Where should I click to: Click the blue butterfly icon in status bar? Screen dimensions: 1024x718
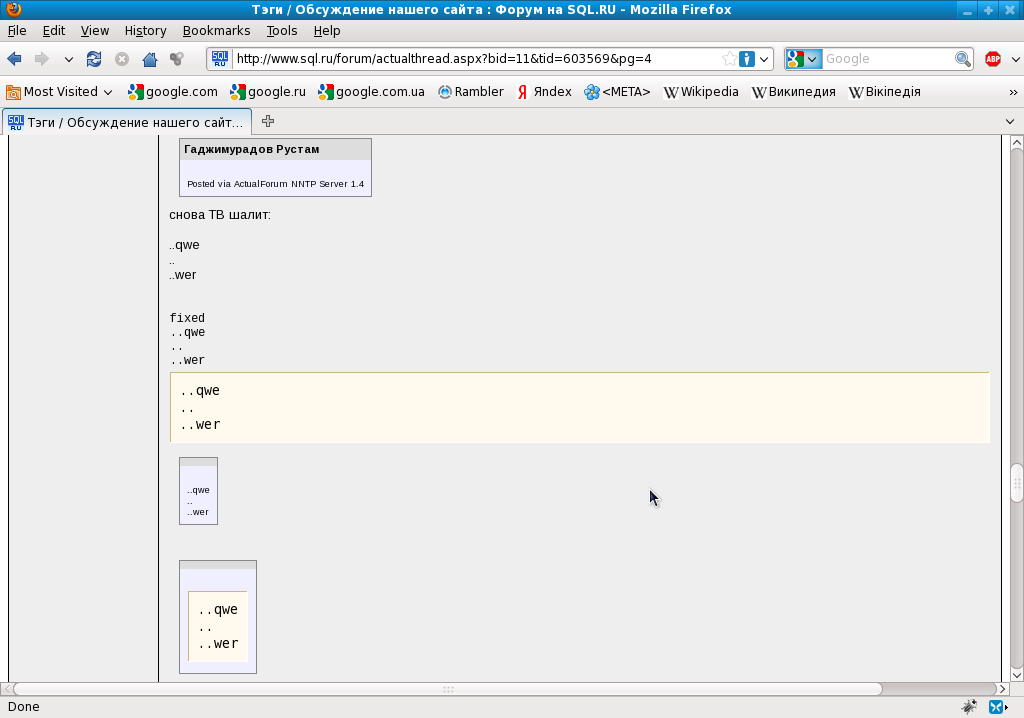997,707
